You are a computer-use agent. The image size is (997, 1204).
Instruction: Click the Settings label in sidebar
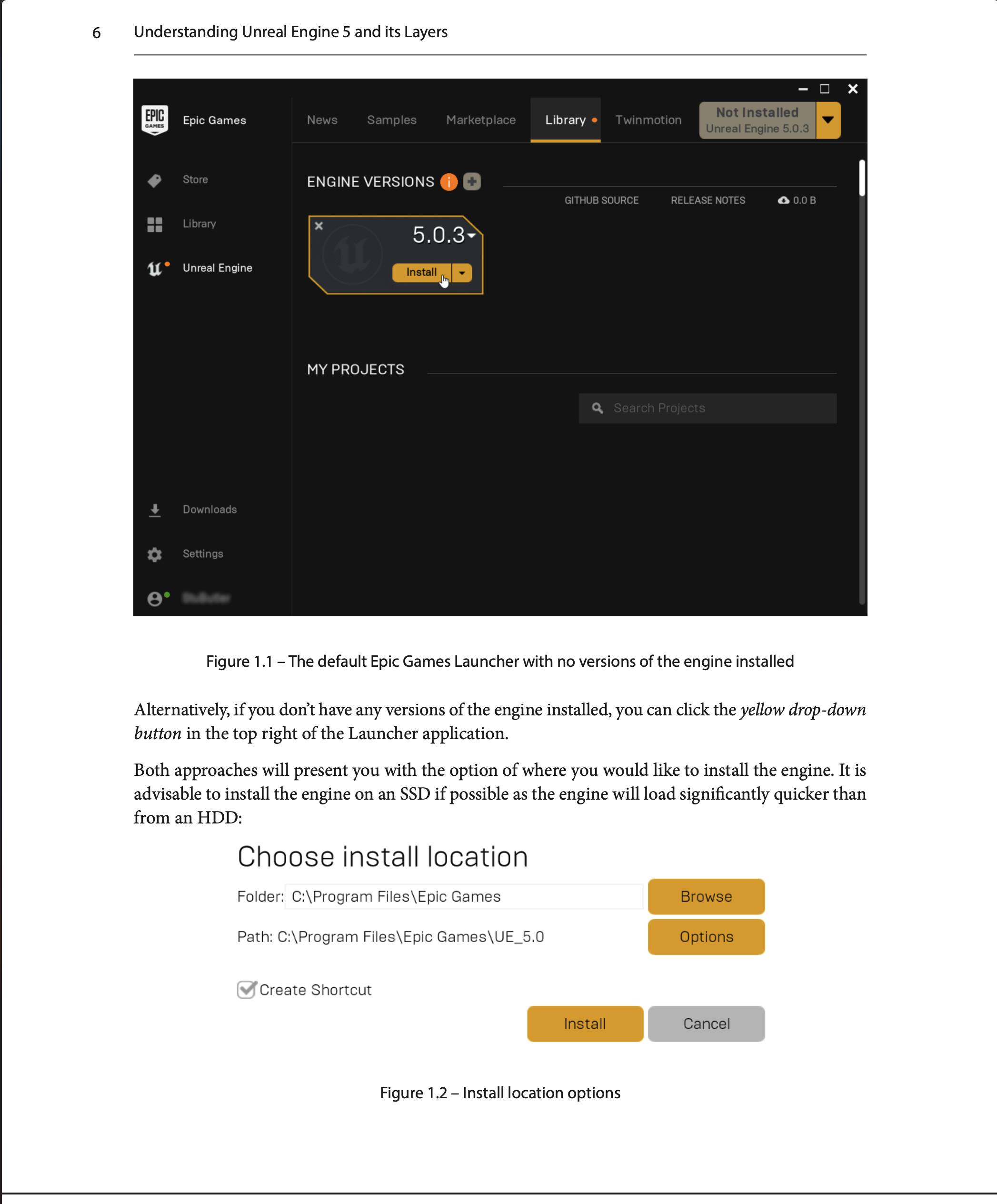click(203, 553)
